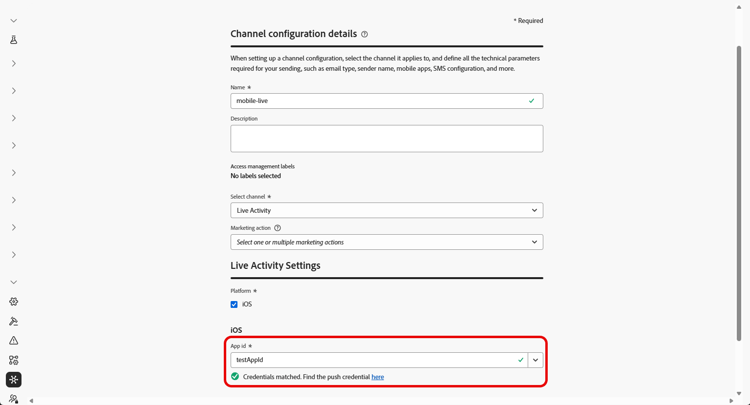Expand the second sidebar chevron item
This screenshot has width=750, height=405.
[x=14, y=91]
